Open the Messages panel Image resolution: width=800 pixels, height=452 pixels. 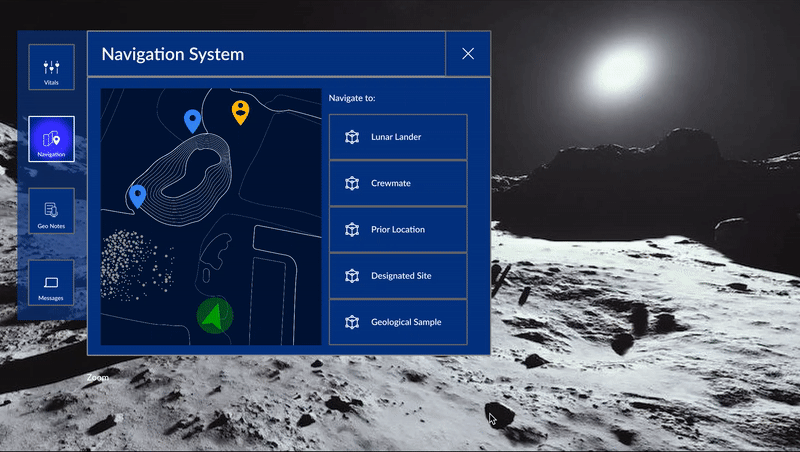tap(51, 283)
